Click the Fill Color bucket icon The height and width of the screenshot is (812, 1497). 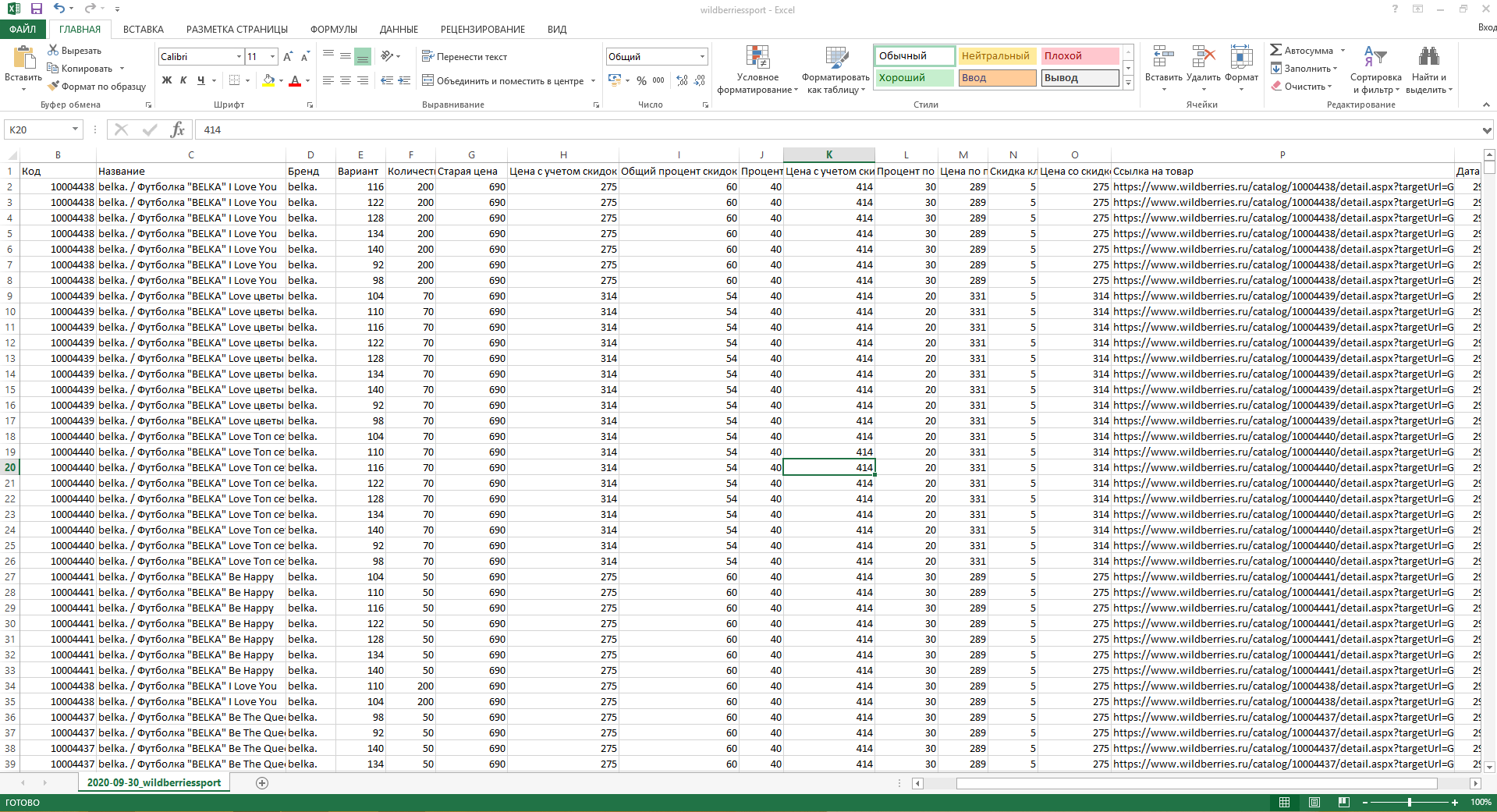click(x=268, y=80)
